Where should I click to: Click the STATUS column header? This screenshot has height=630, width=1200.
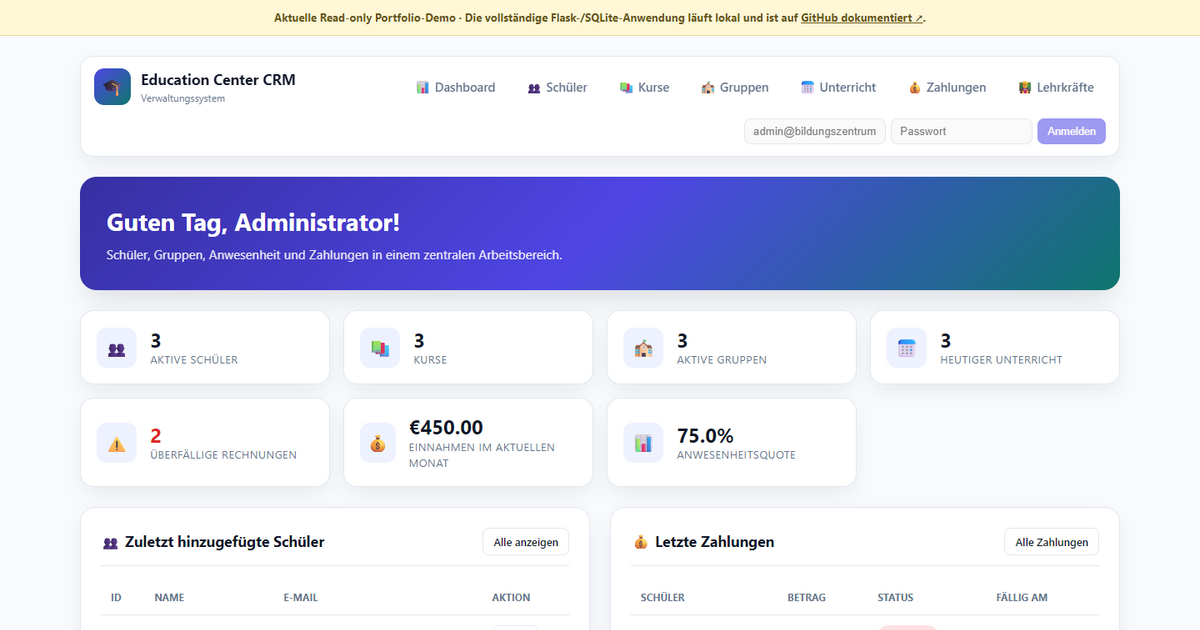coord(895,598)
